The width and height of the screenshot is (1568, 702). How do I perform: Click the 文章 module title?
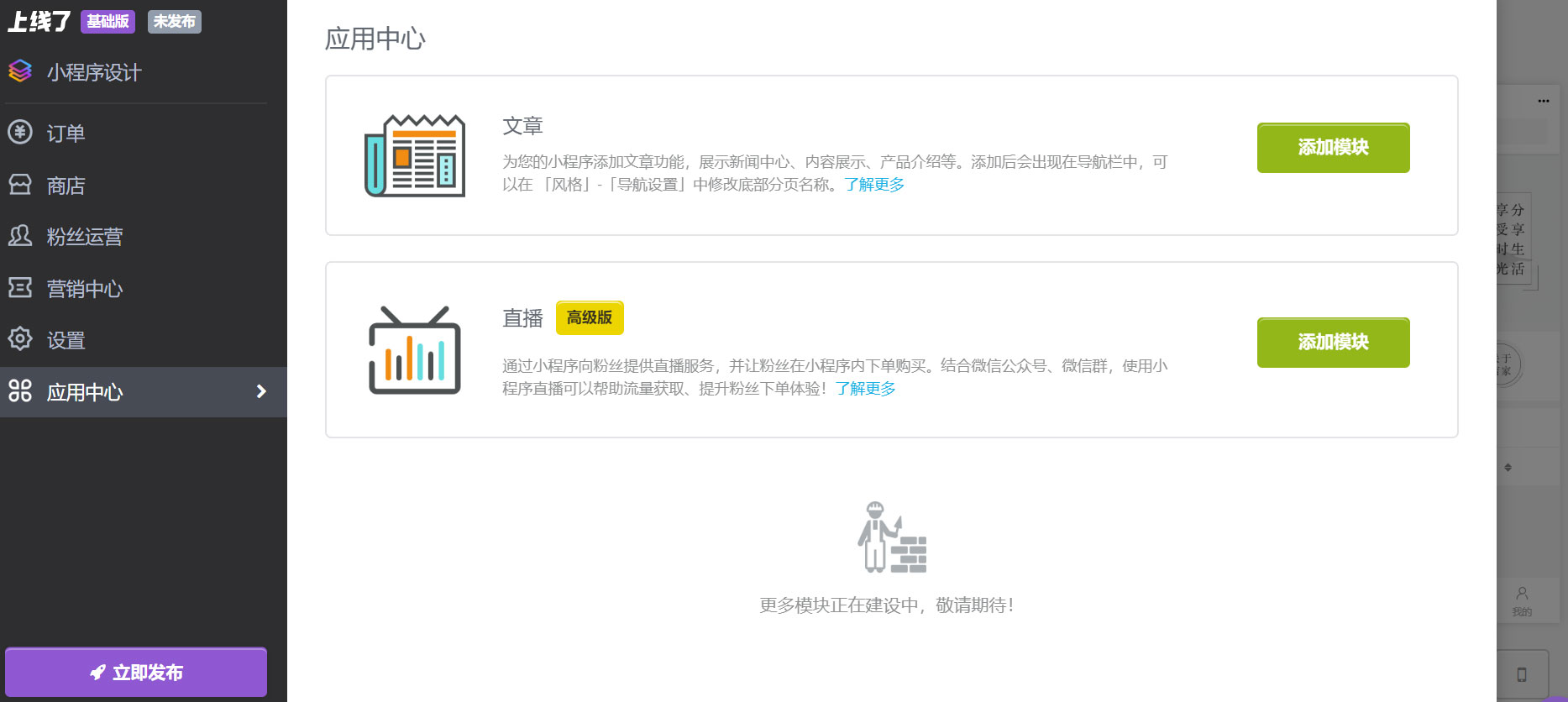(x=522, y=126)
